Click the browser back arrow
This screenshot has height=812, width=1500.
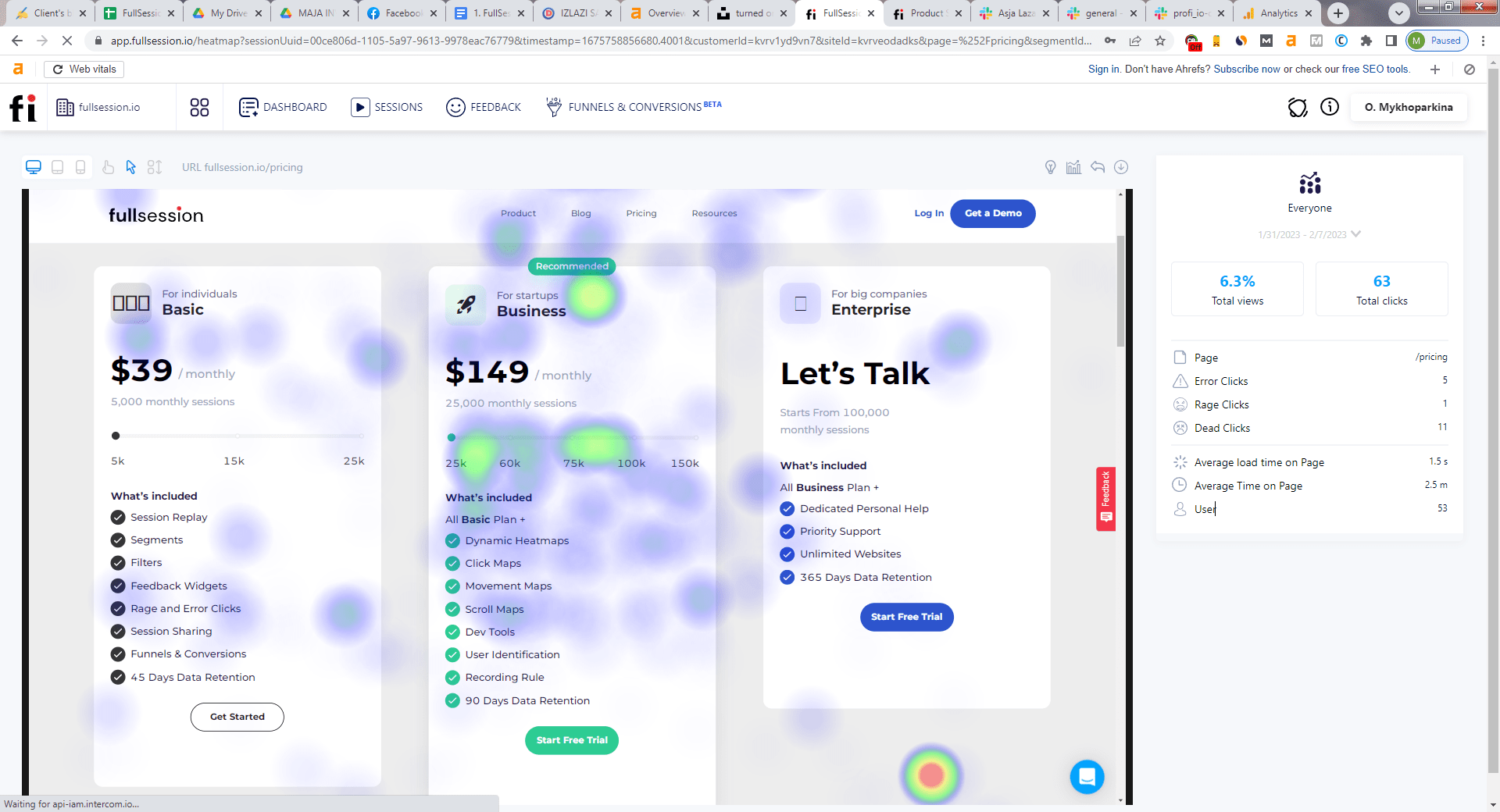tap(17, 41)
